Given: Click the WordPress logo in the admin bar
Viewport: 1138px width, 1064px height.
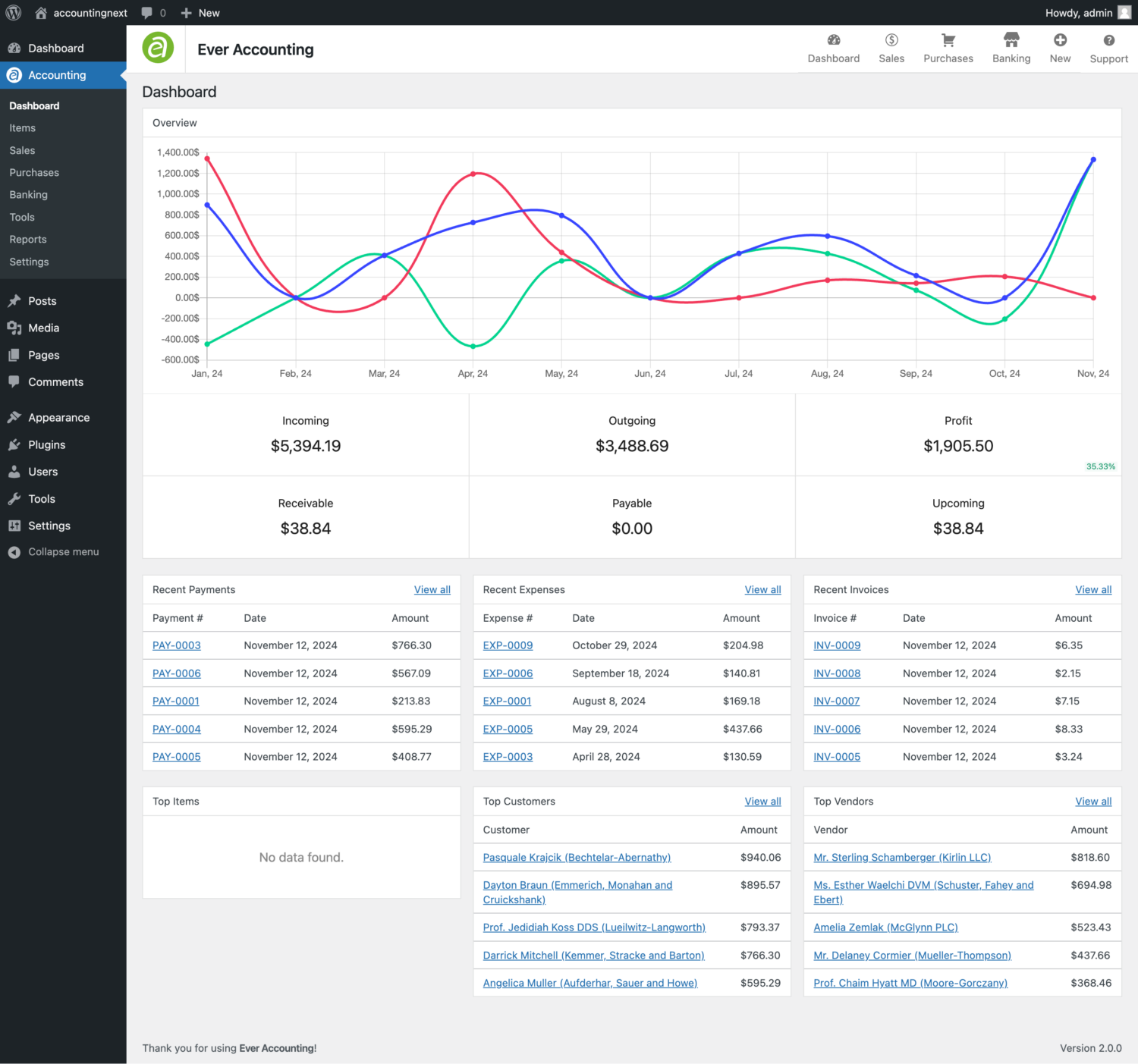Looking at the screenshot, I should [x=13, y=12].
